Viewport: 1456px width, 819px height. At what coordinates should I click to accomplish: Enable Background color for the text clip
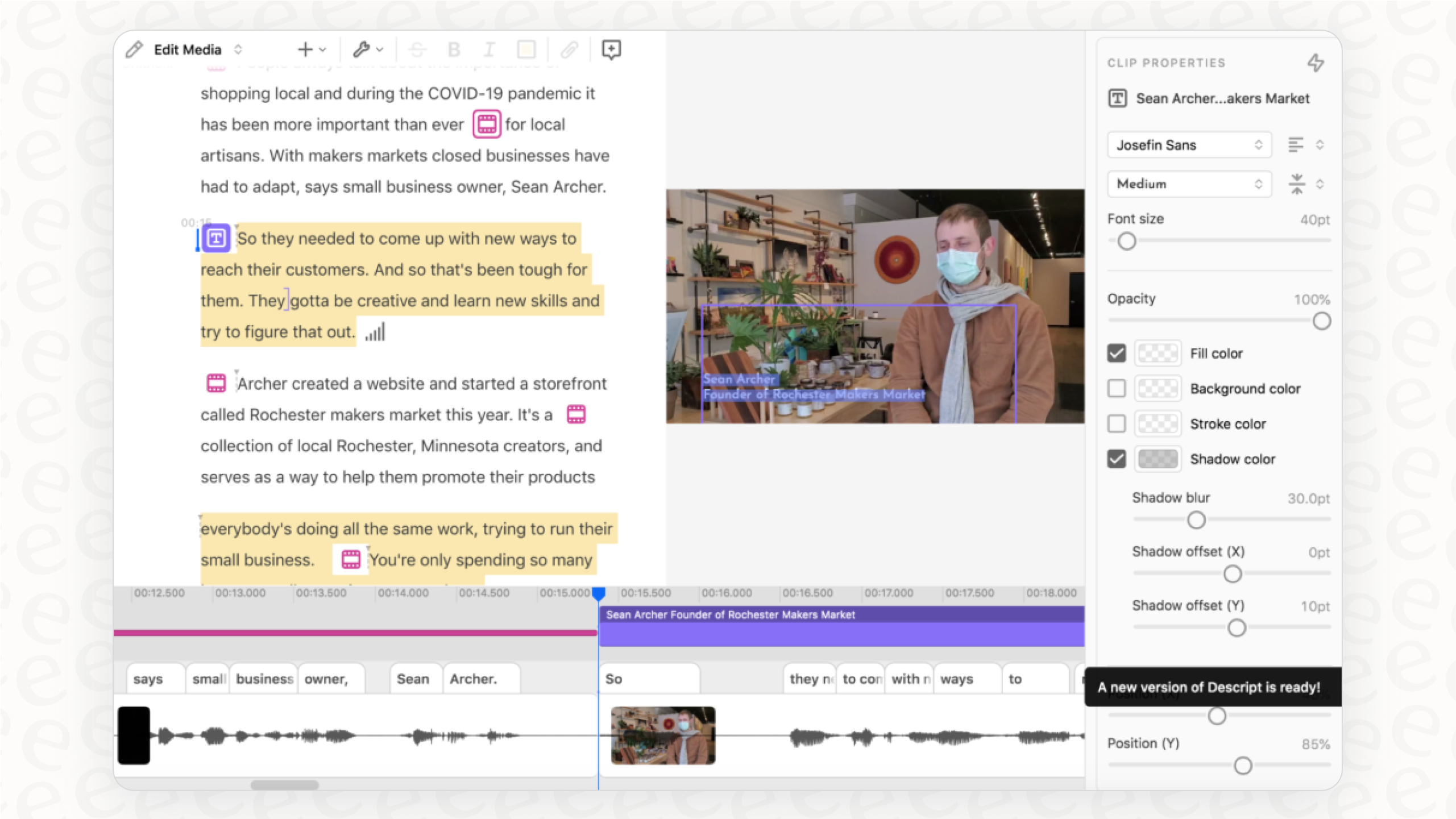tap(1116, 388)
